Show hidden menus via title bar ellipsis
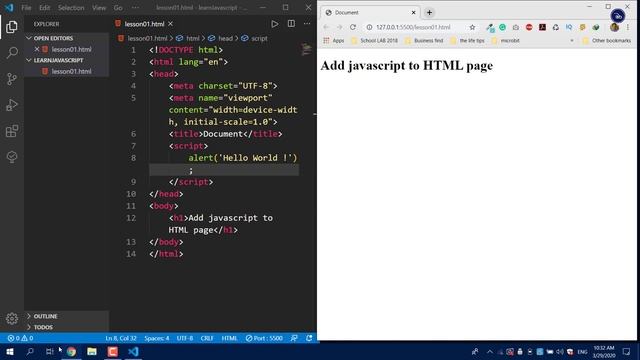This screenshot has height=360, width=640. [x=136, y=8]
